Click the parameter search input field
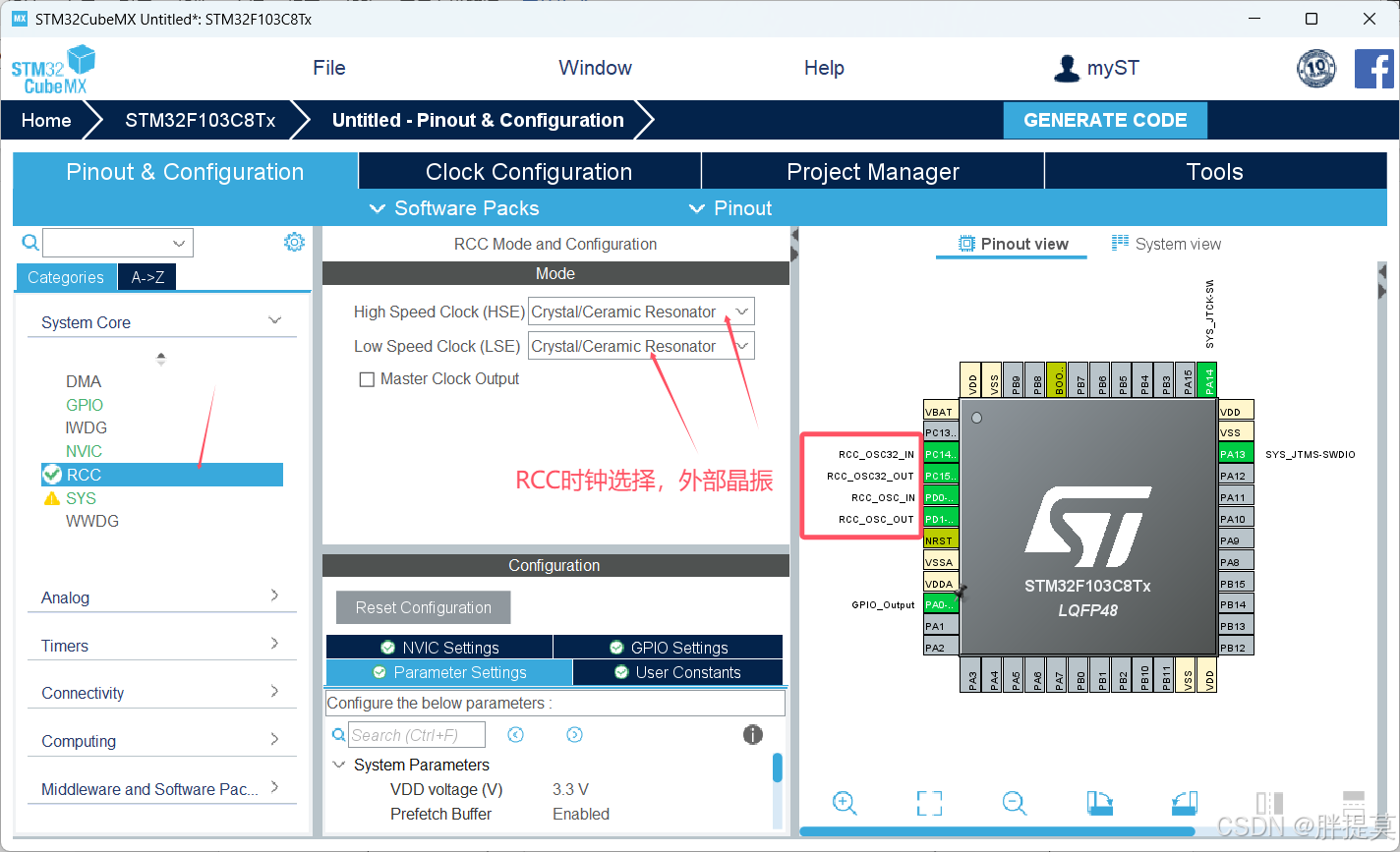 pos(417,735)
